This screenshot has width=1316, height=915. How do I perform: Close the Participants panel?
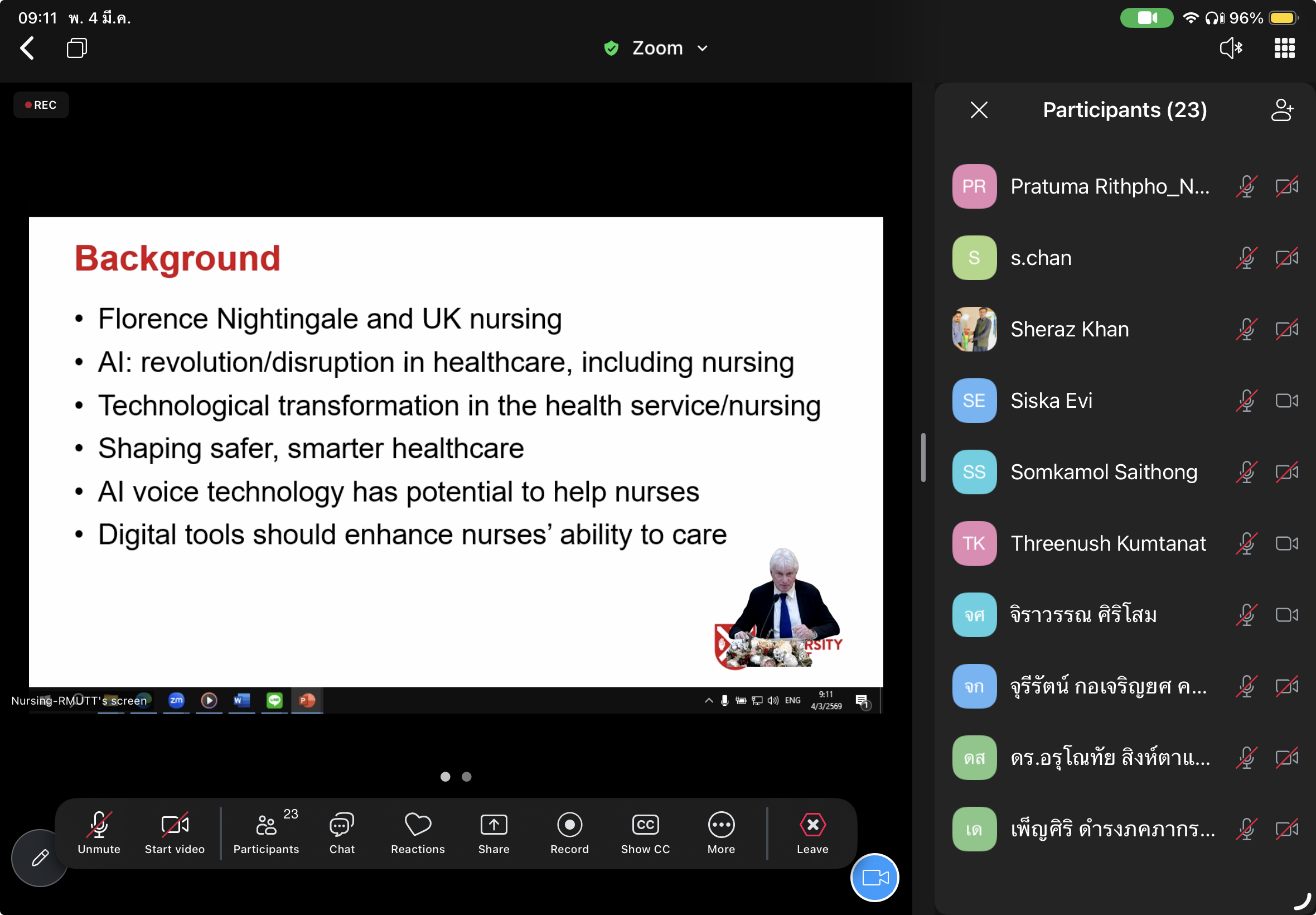click(979, 110)
